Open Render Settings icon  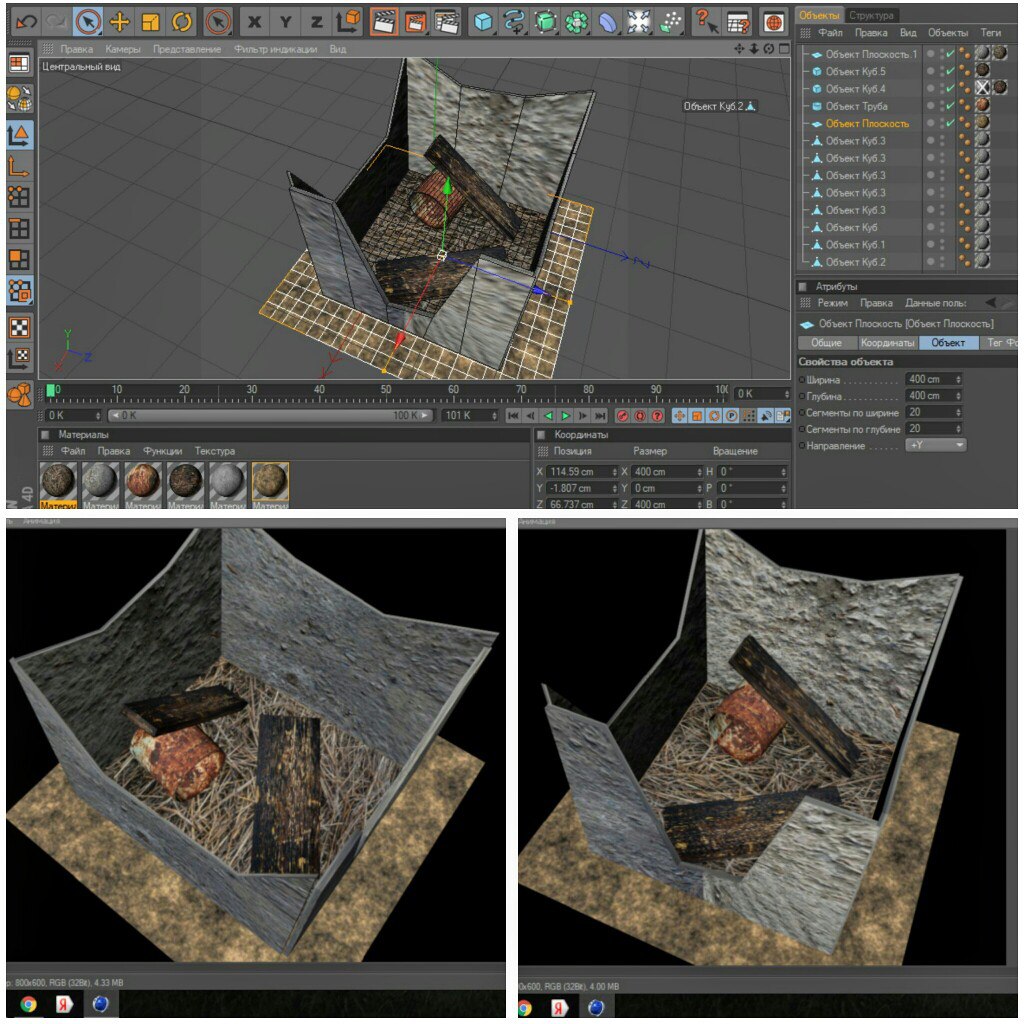[x=447, y=22]
